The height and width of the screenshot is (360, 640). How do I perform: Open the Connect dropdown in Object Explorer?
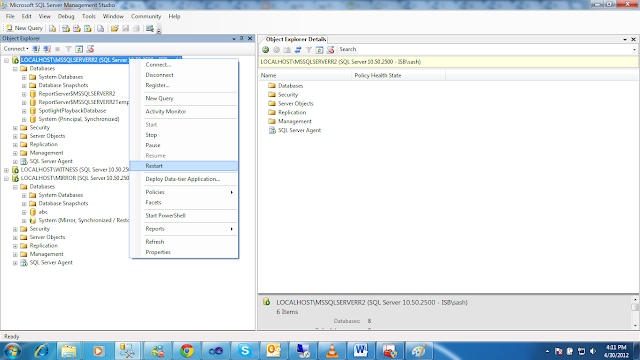tap(16, 49)
